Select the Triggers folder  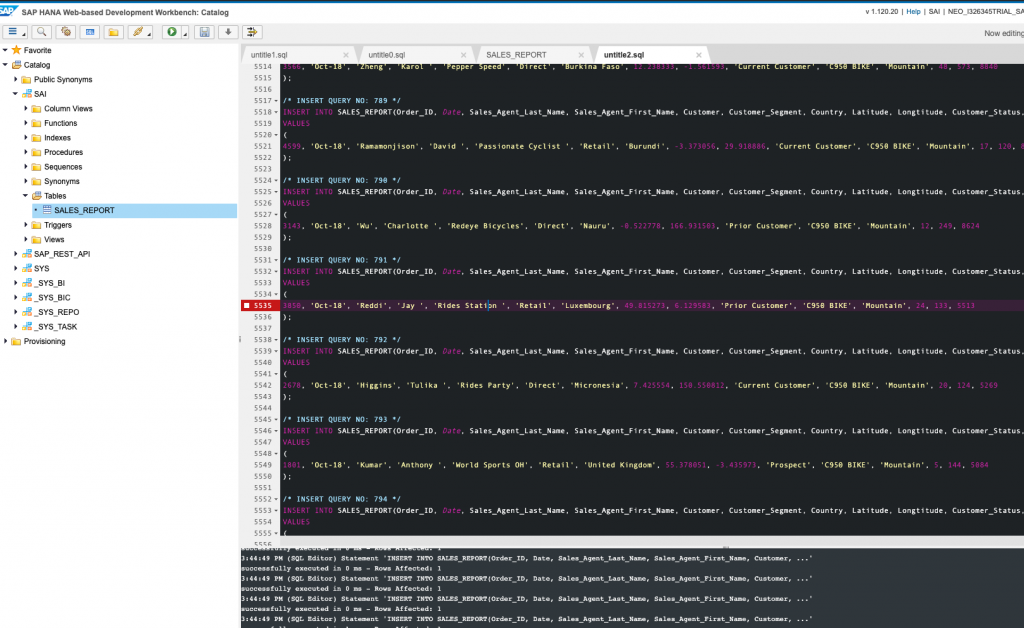[x=57, y=225]
